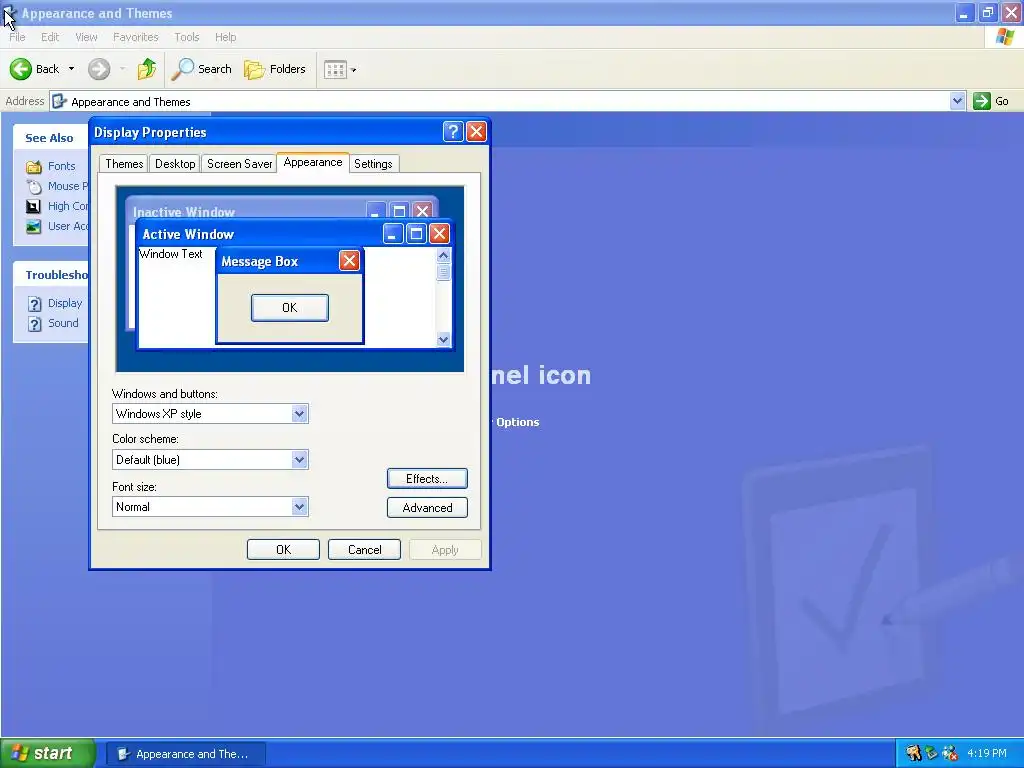Click preview Message Box OK button

(x=290, y=308)
